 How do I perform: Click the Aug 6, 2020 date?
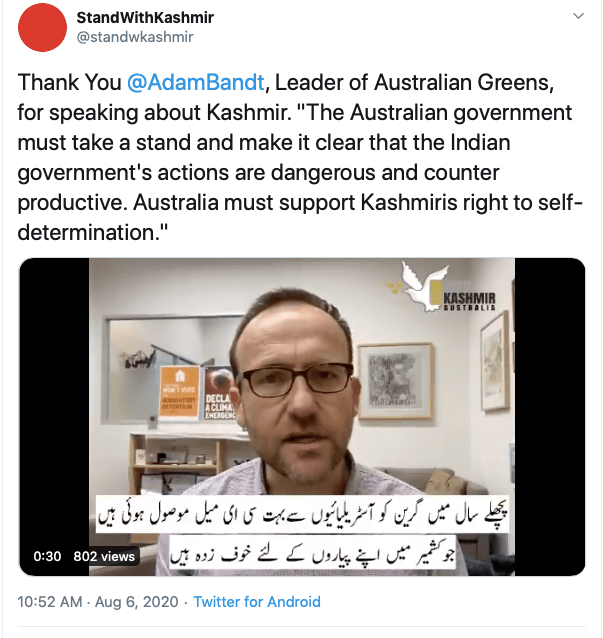[136, 602]
